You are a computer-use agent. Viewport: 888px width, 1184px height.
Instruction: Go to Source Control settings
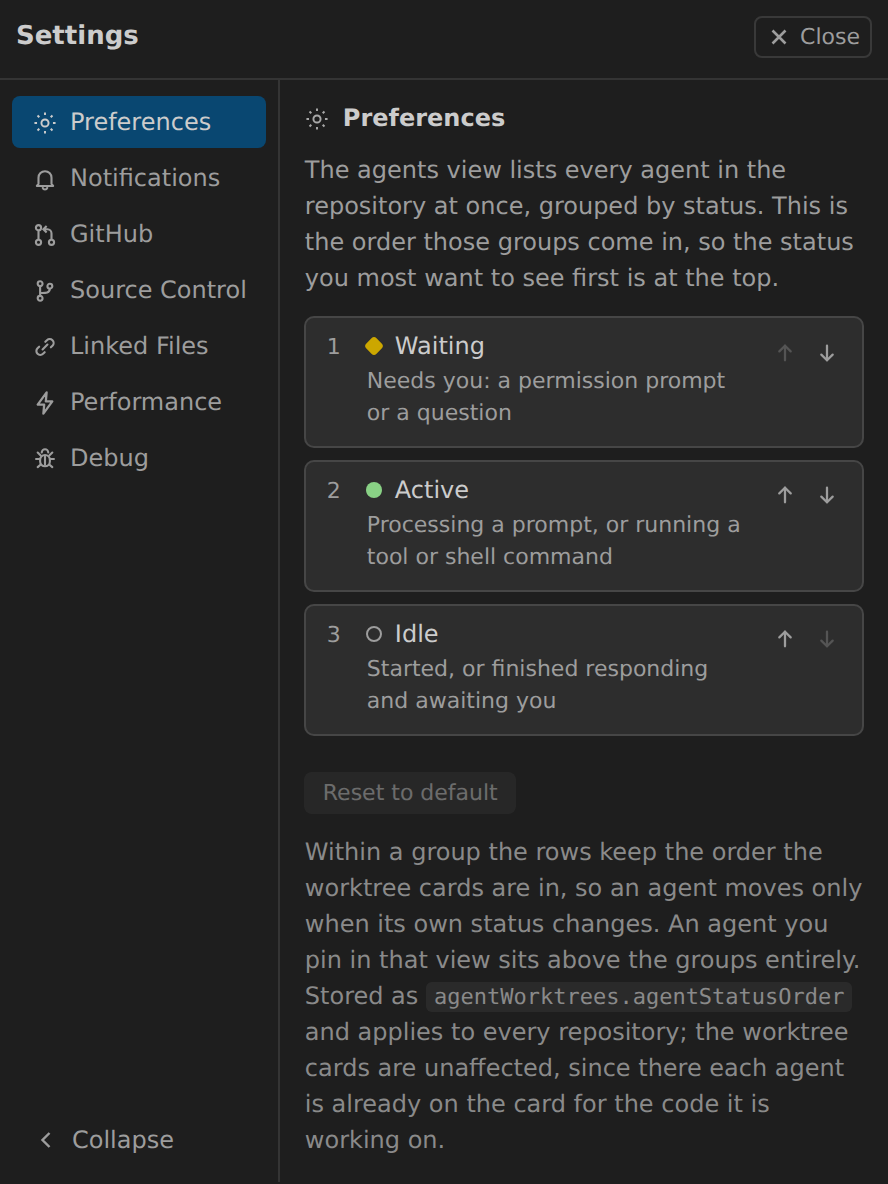[139, 290]
